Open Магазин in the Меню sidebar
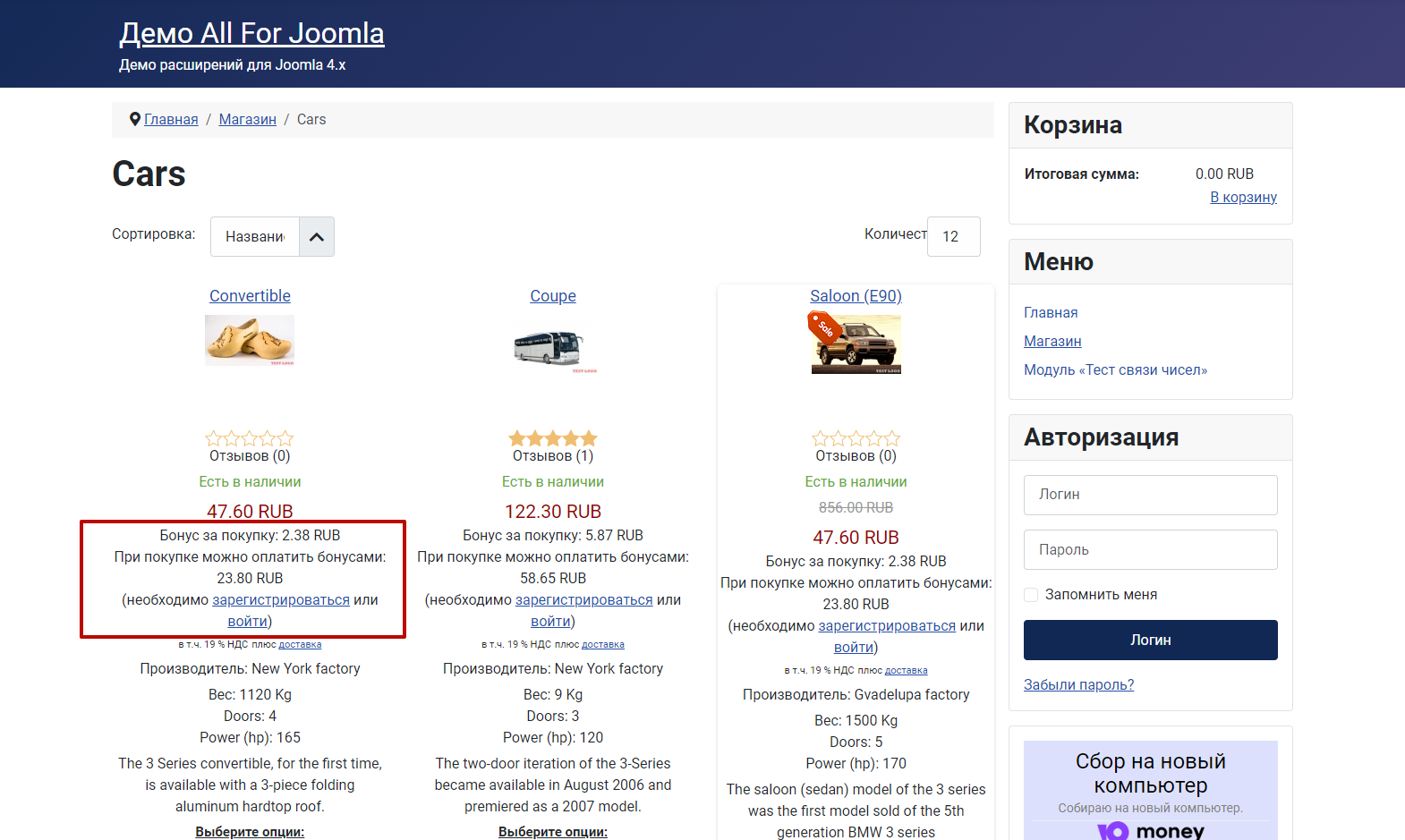 pyautogui.click(x=1052, y=341)
